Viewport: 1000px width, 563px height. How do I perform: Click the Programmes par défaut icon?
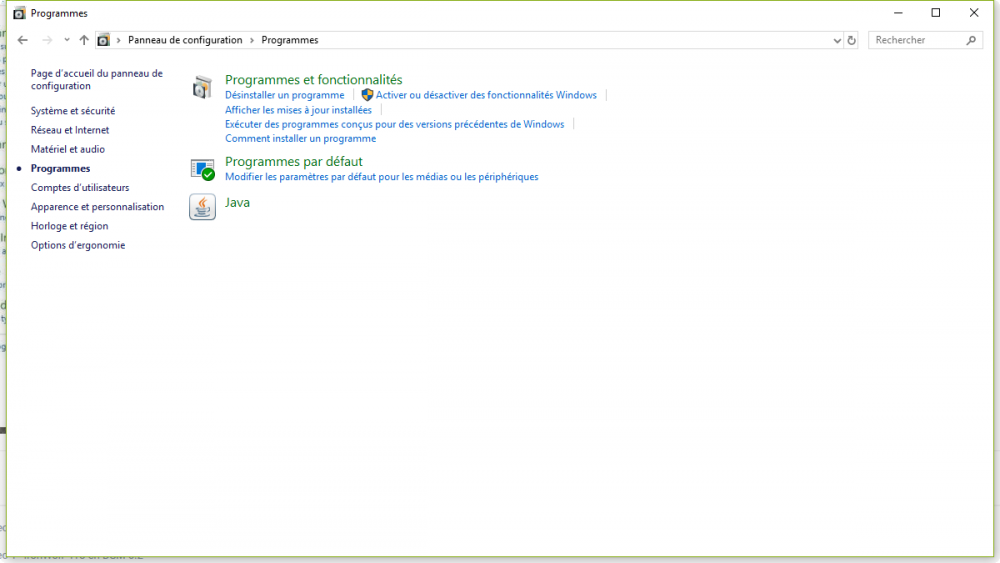click(202, 170)
